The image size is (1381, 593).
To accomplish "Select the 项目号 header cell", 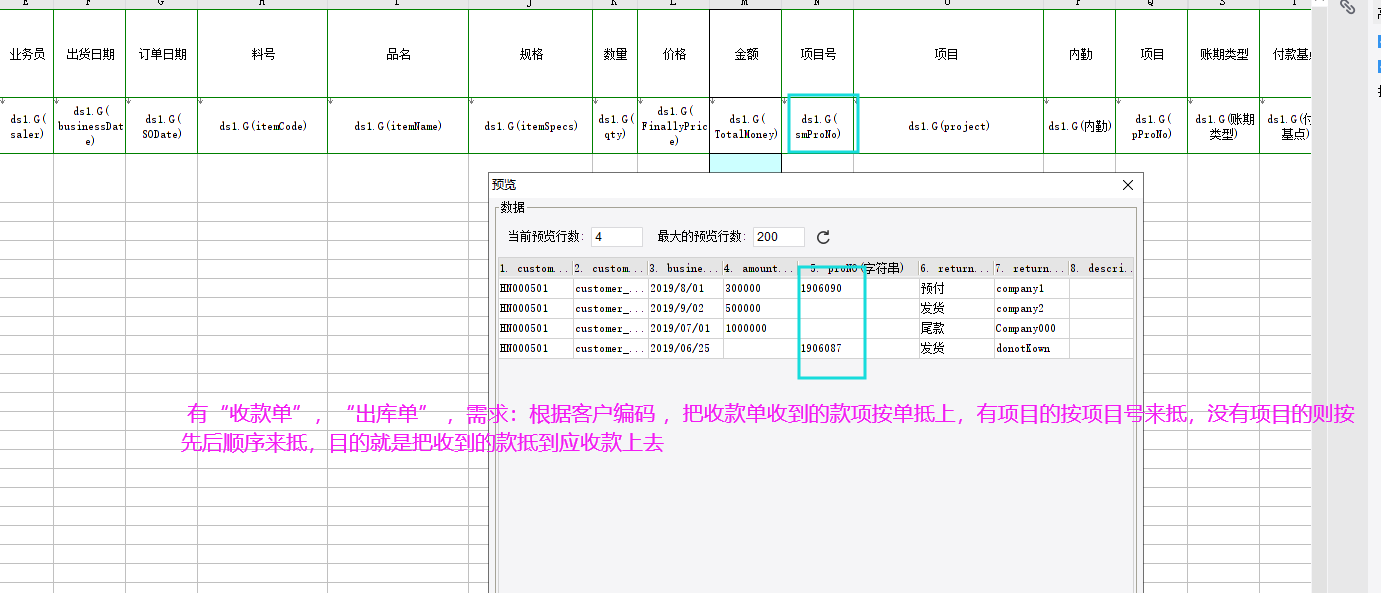I will coord(818,54).
